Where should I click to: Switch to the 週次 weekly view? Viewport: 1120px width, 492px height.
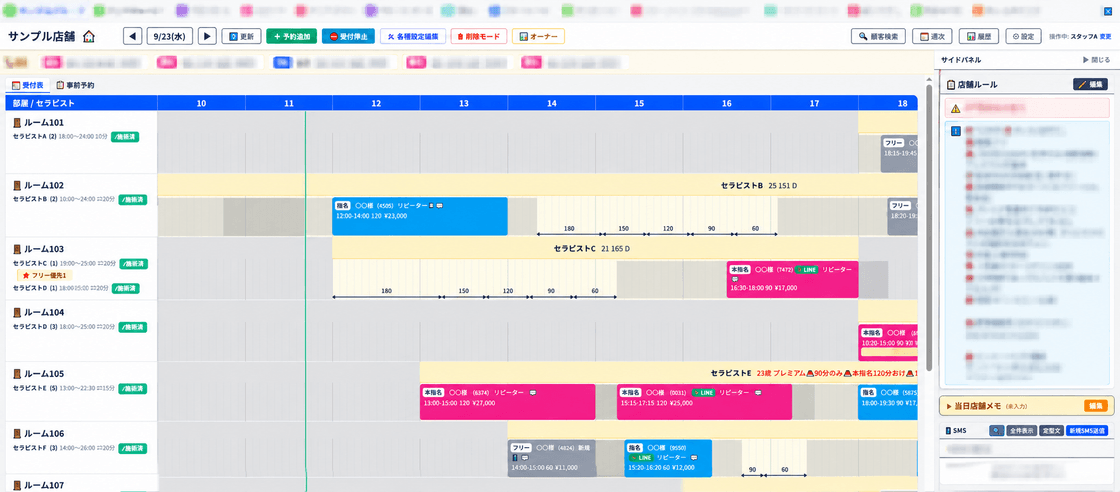(x=933, y=36)
